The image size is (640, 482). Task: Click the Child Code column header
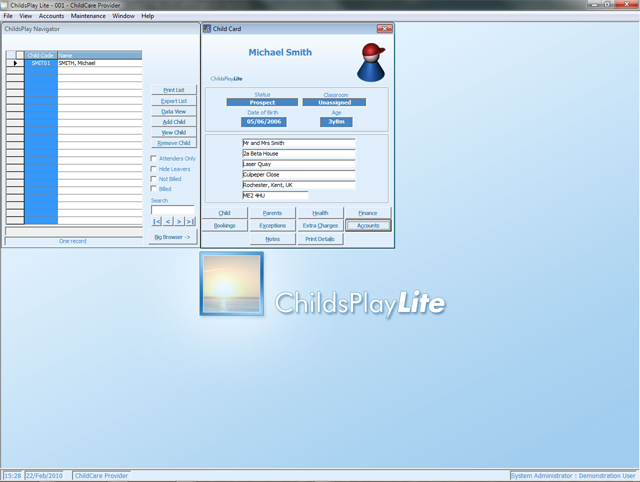41,55
